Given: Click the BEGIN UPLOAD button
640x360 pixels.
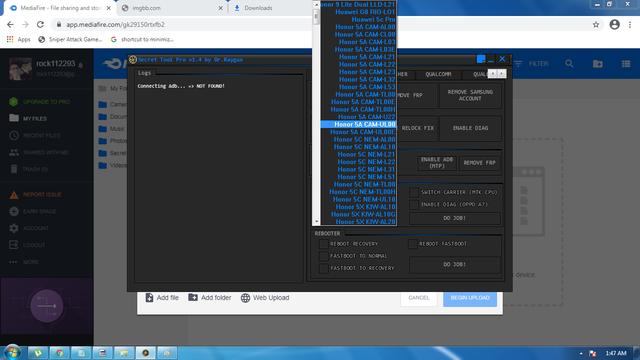Looking at the screenshot, I should (470, 298).
